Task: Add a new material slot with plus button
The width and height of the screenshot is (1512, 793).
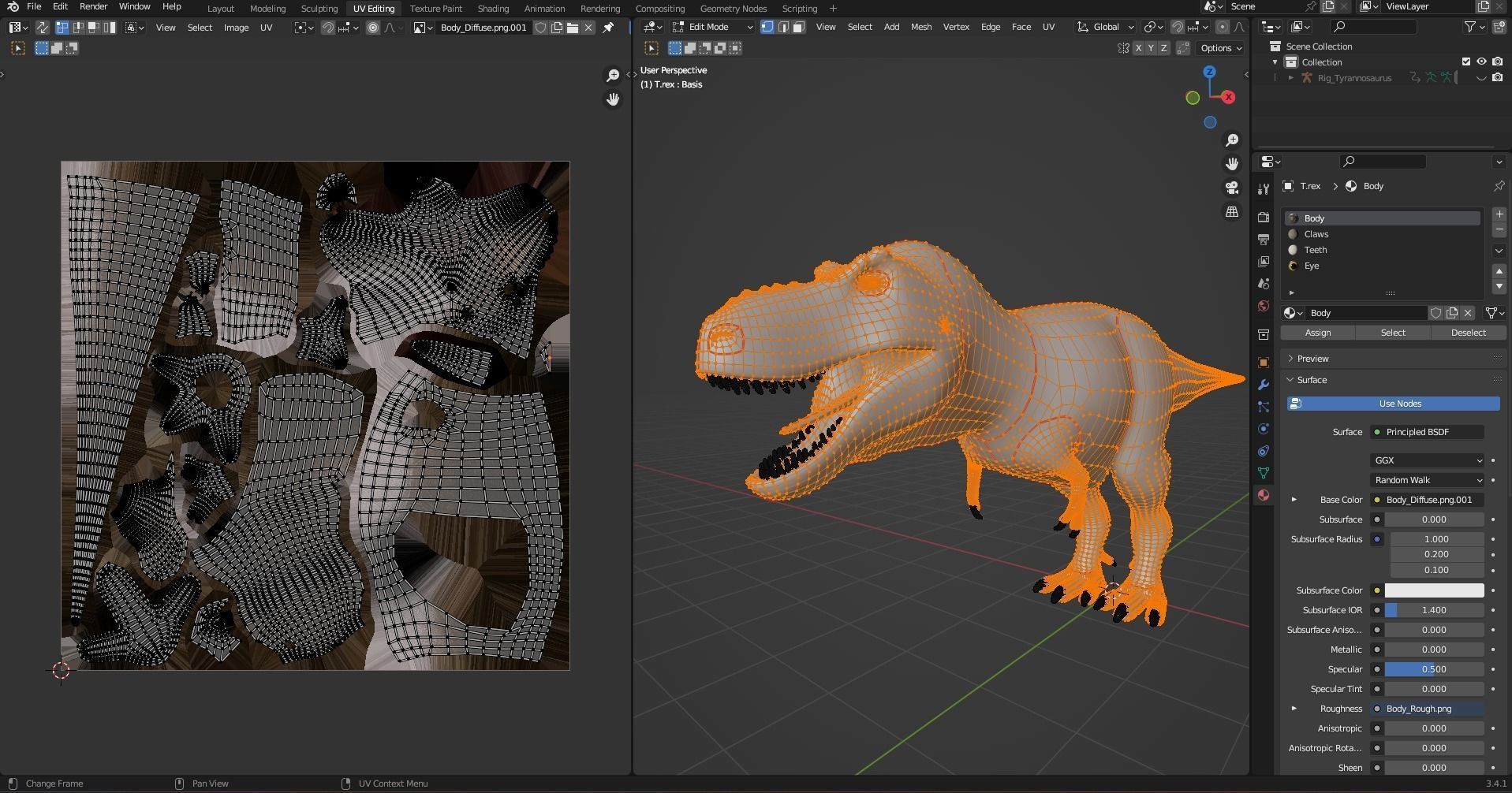Action: 1499,214
